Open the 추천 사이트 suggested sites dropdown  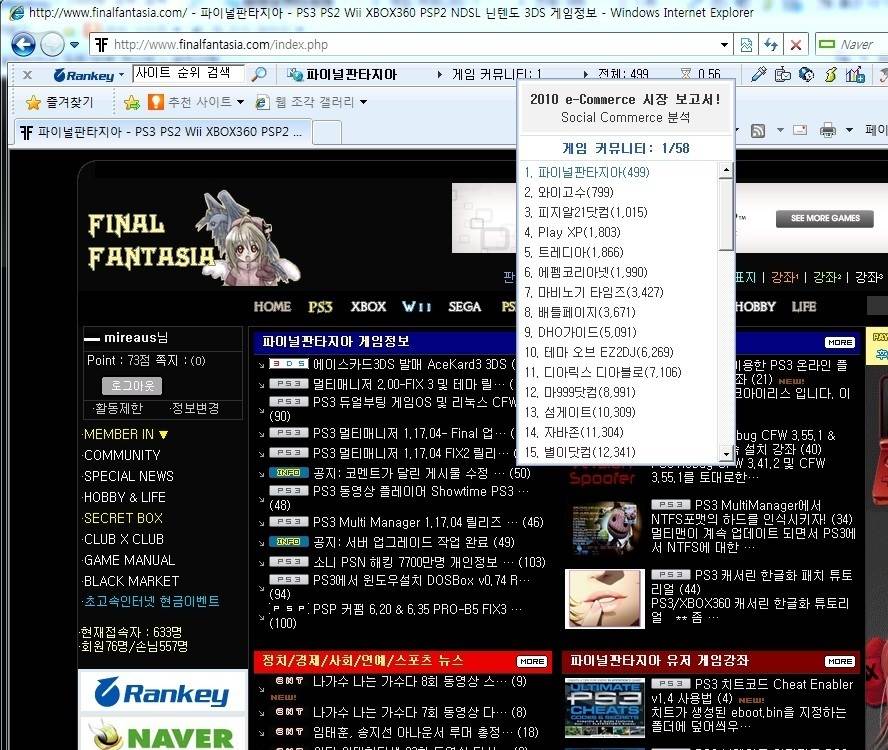pyautogui.click(x=195, y=102)
